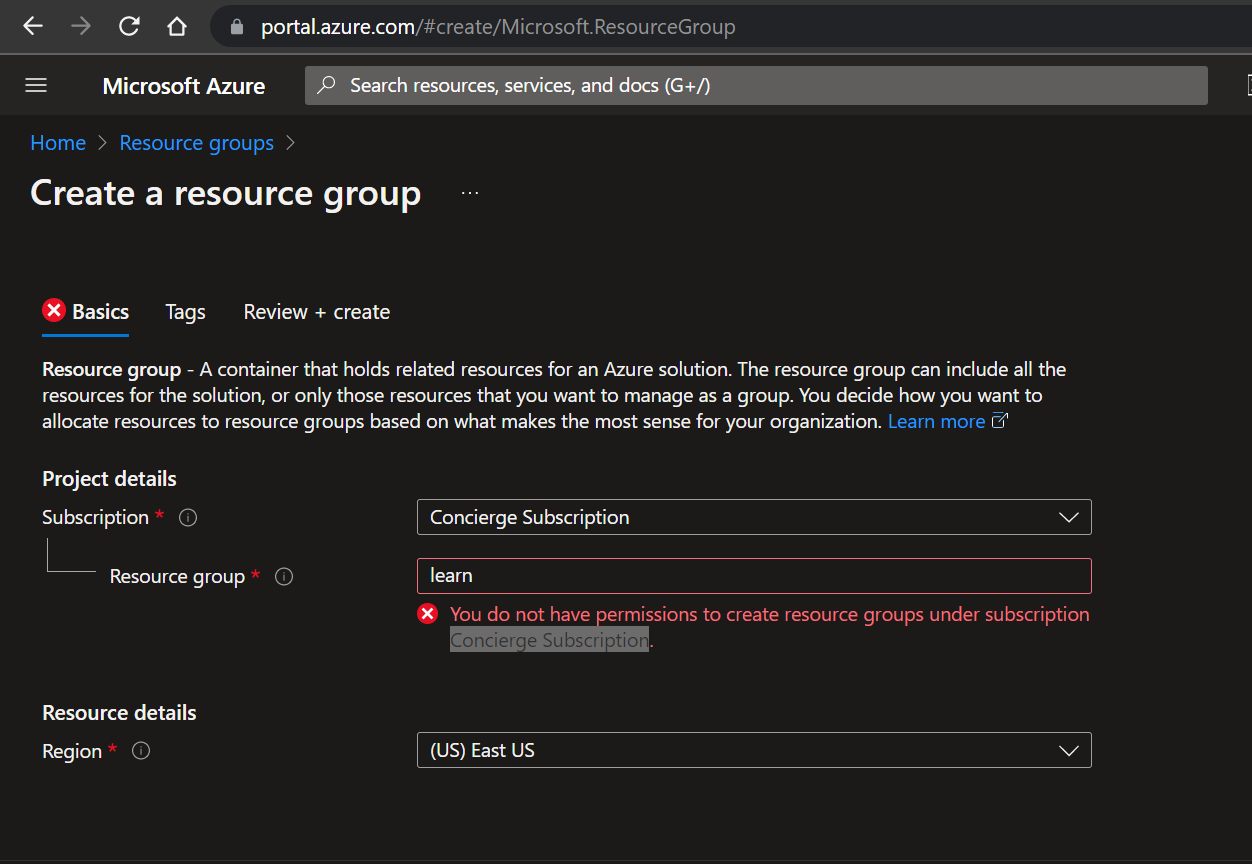
Task: Open the Review + create tab
Action: pyautogui.click(x=316, y=311)
